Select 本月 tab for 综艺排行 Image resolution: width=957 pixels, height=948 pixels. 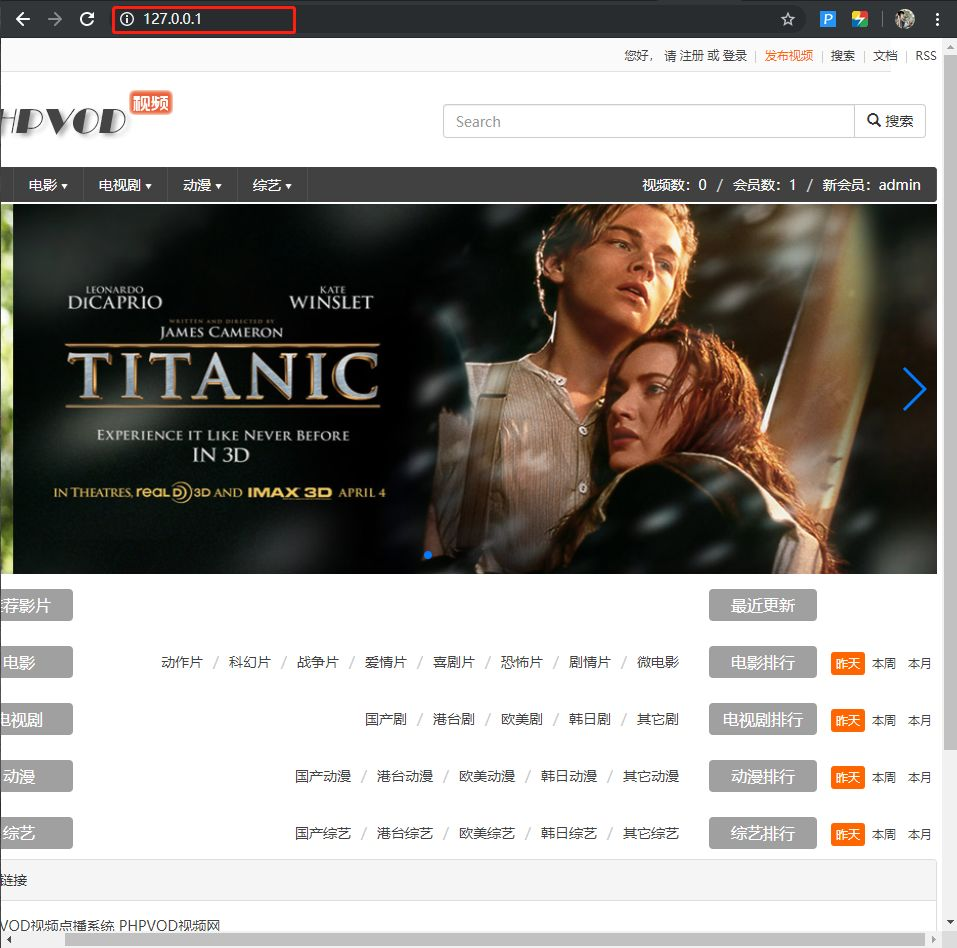click(x=919, y=834)
